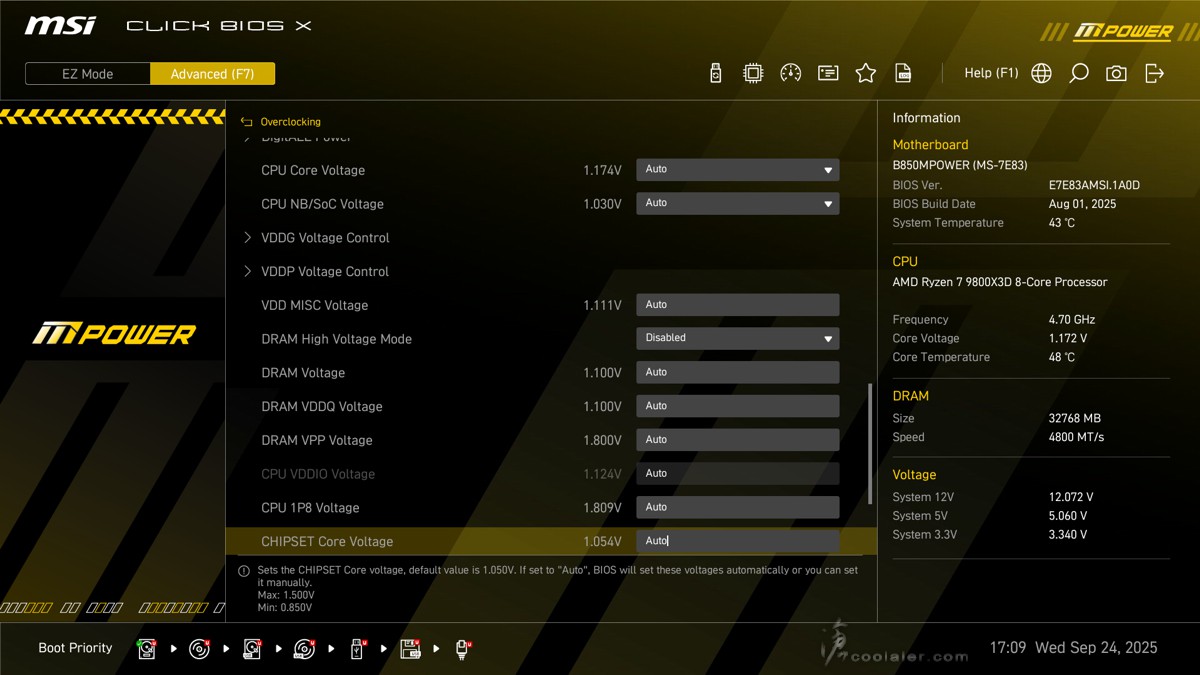
Task: Switch to EZ Mode
Action: [x=88, y=74]
